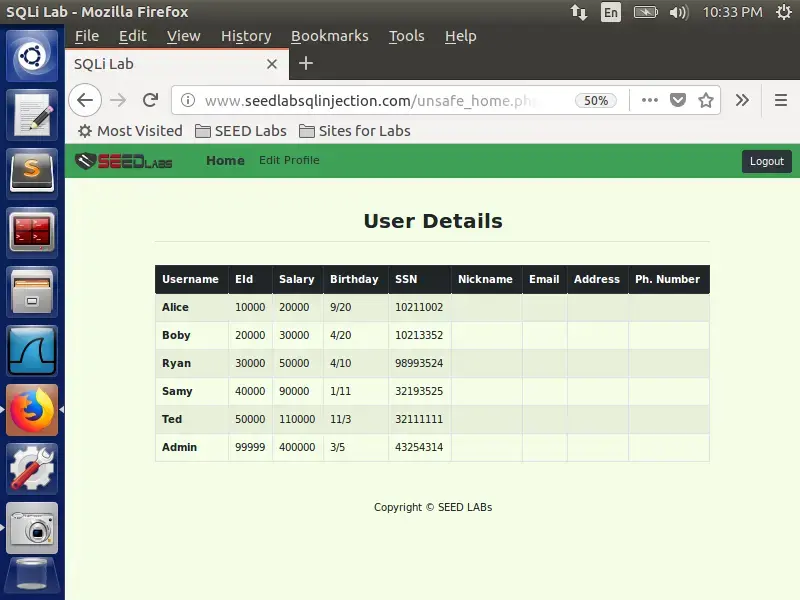
Task: Open System Settings tool in the dock
Action: coord(32,469)
